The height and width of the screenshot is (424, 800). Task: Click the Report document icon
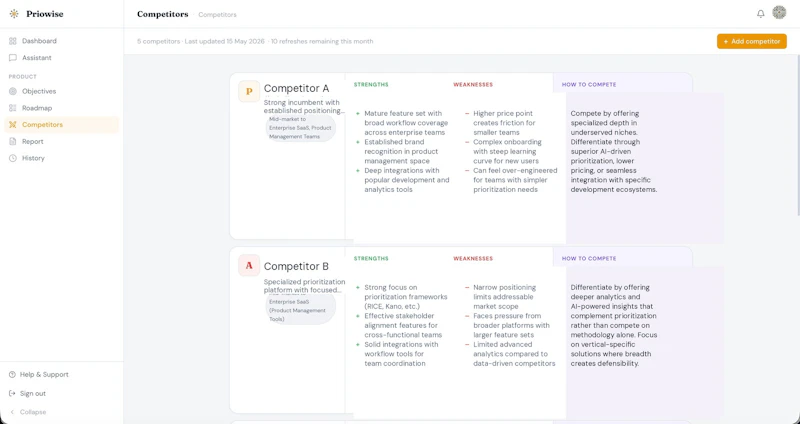pyautogui.click(x=13, y=141)
